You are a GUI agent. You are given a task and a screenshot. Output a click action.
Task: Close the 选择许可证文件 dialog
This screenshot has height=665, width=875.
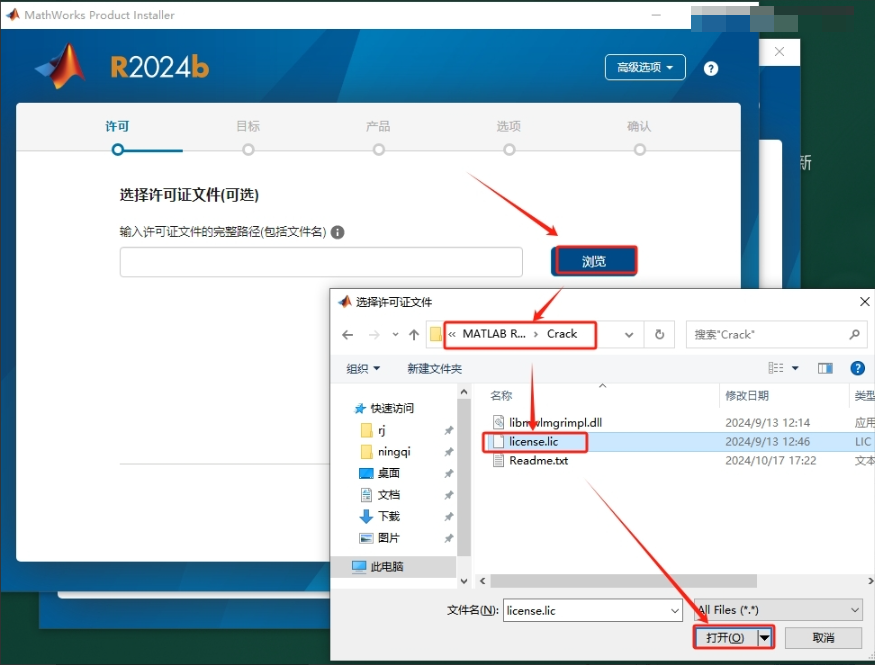coord(864,302)
